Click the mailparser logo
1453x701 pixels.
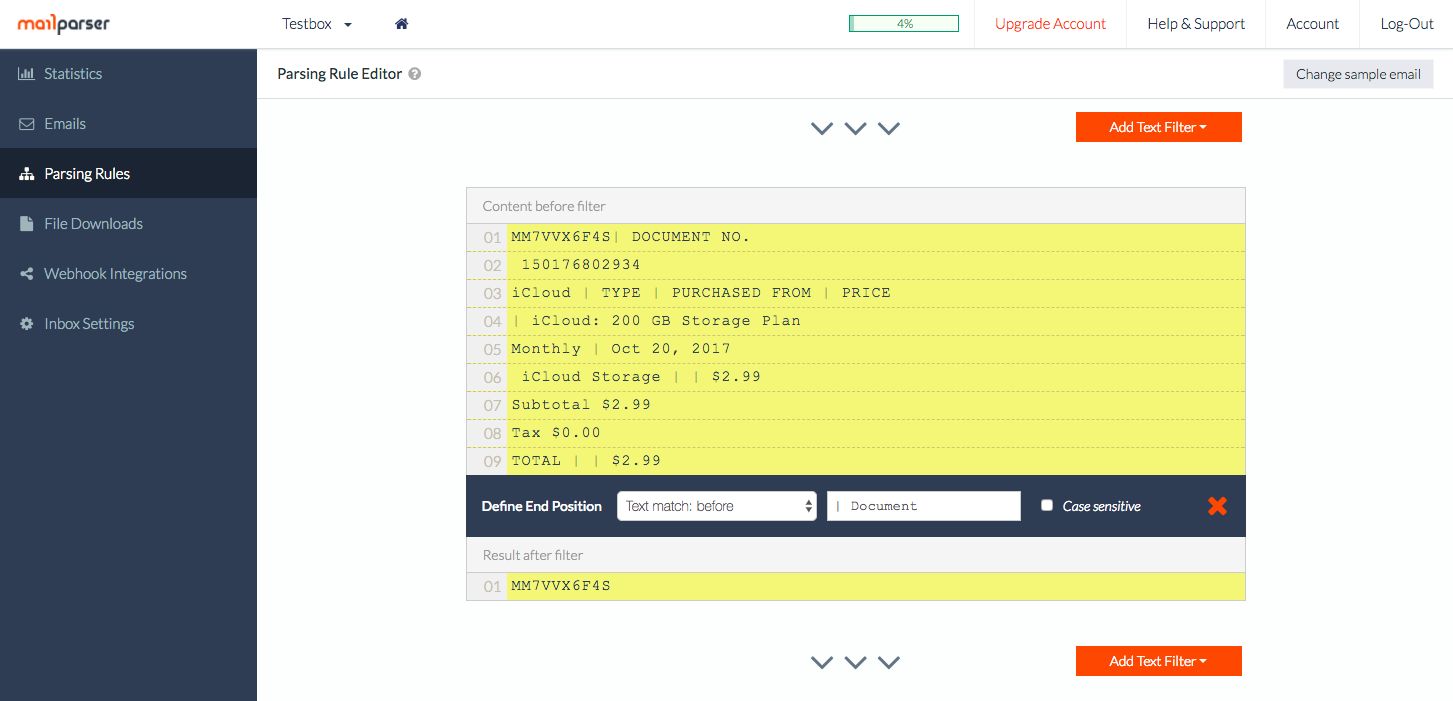pos(64,24)
